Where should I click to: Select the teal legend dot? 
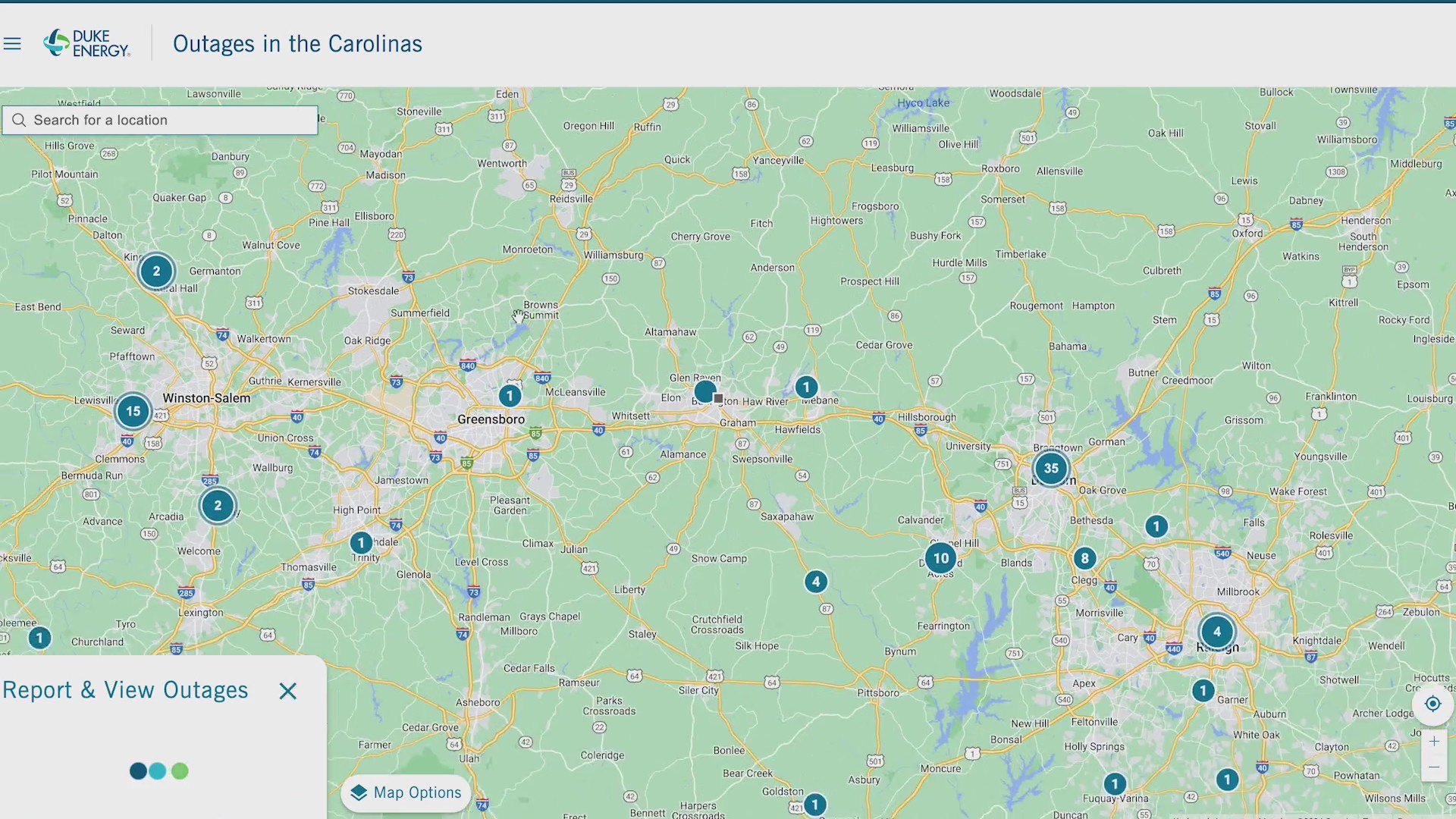(x=158, y=770)
